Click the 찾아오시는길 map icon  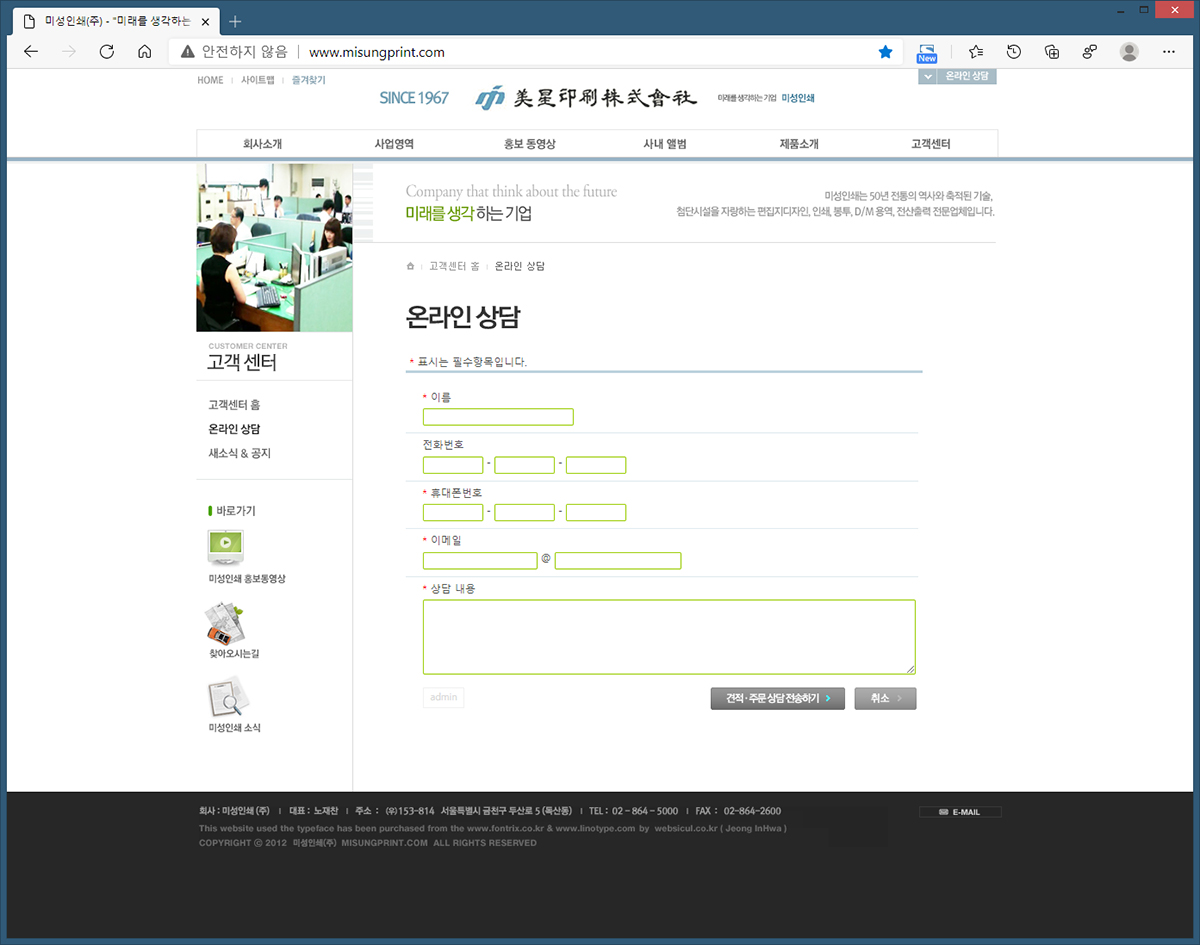click(x=225, y=622)
